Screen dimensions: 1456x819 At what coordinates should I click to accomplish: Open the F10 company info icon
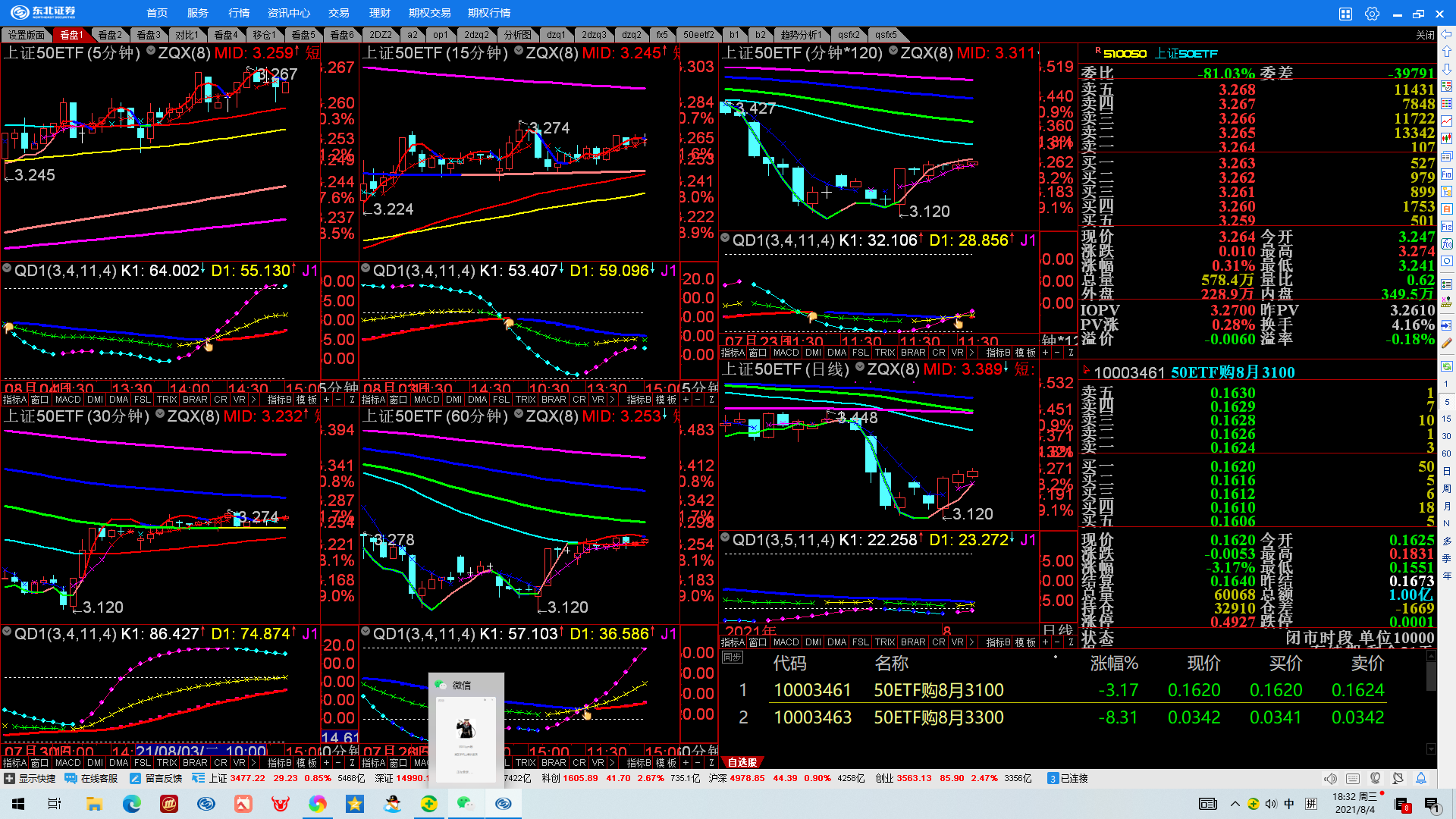coord(1447,174)
